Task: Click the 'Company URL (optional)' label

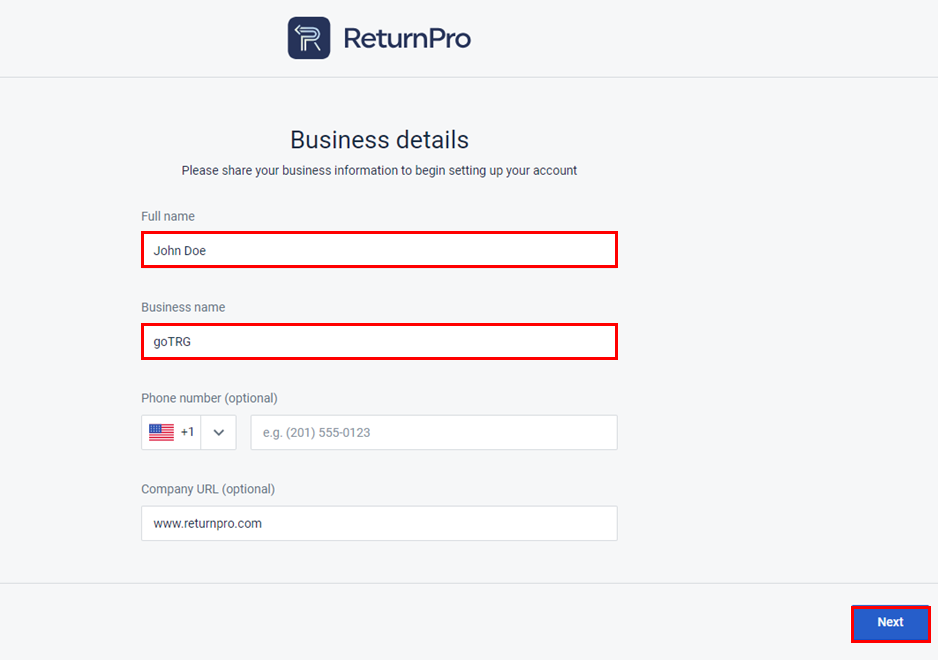Action: point(208,489)
